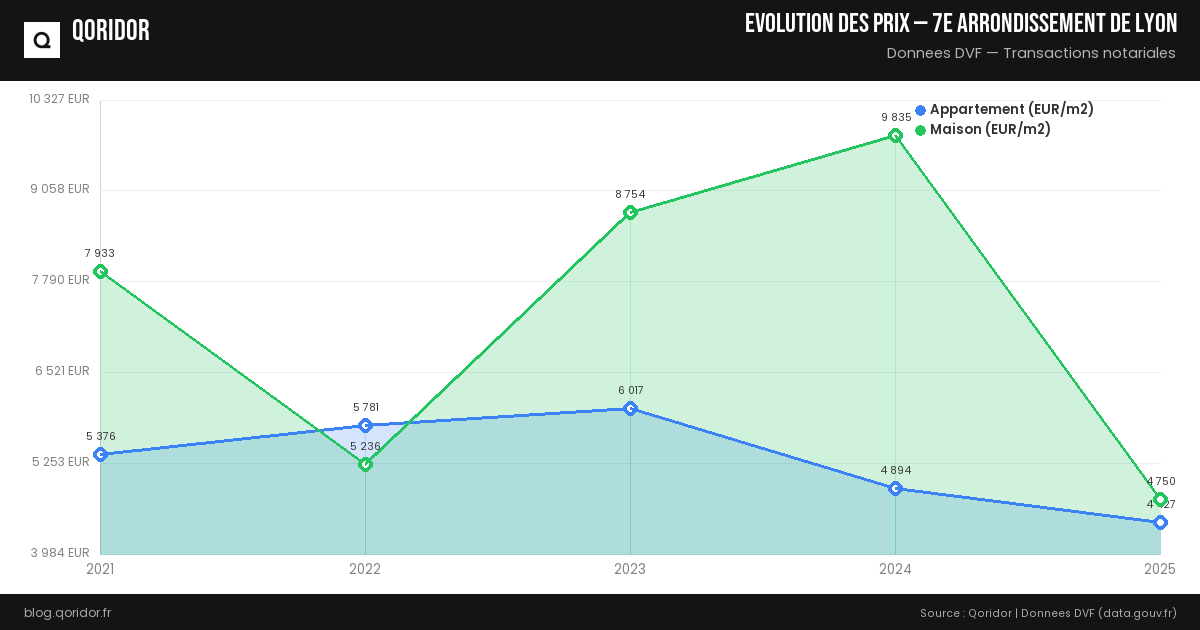Screen dimensions: 1200x630
Task: Click the lowest Appartement marker for 2025
Action: pos(1160,522)
